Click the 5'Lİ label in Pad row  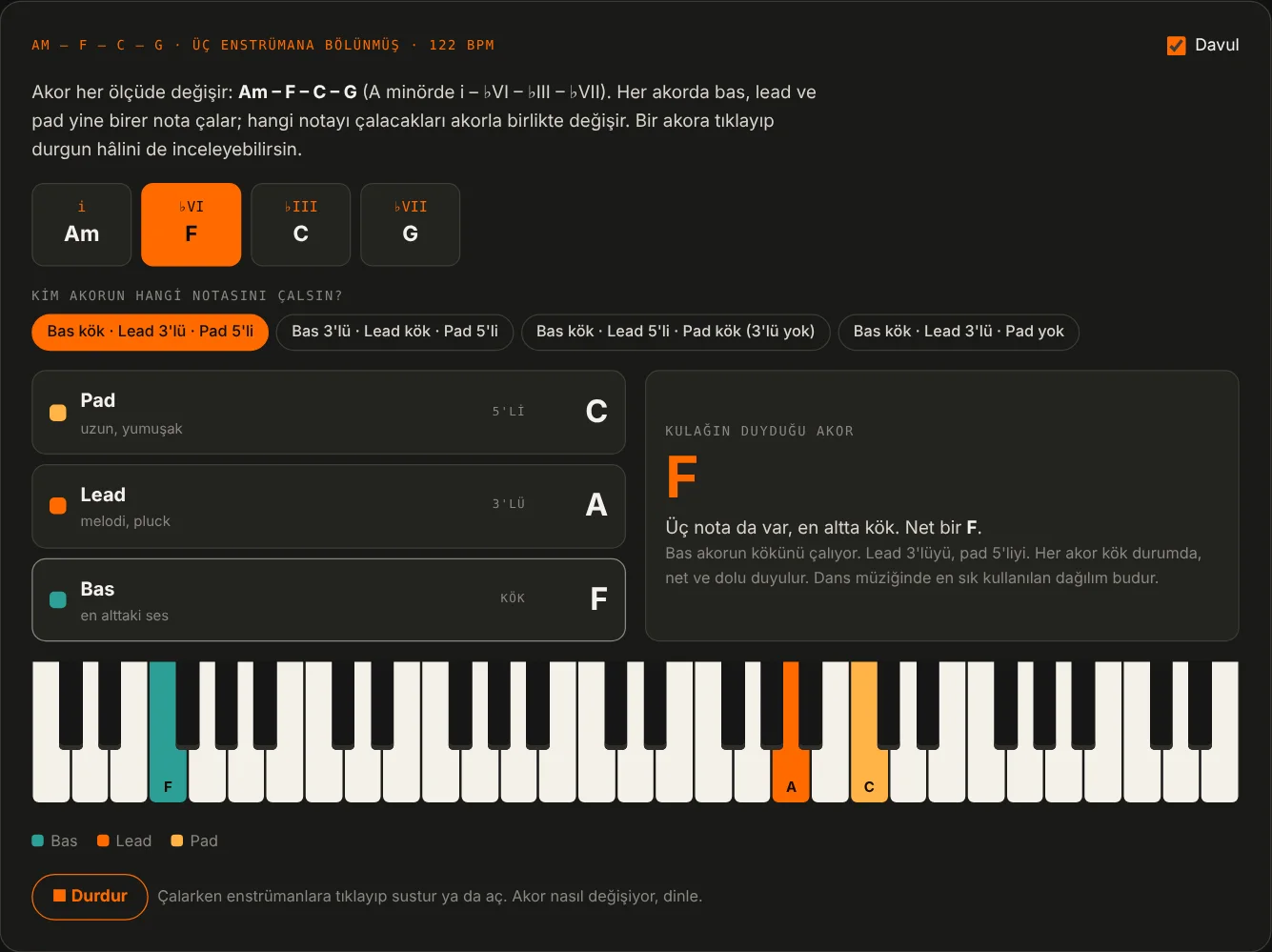509,412
